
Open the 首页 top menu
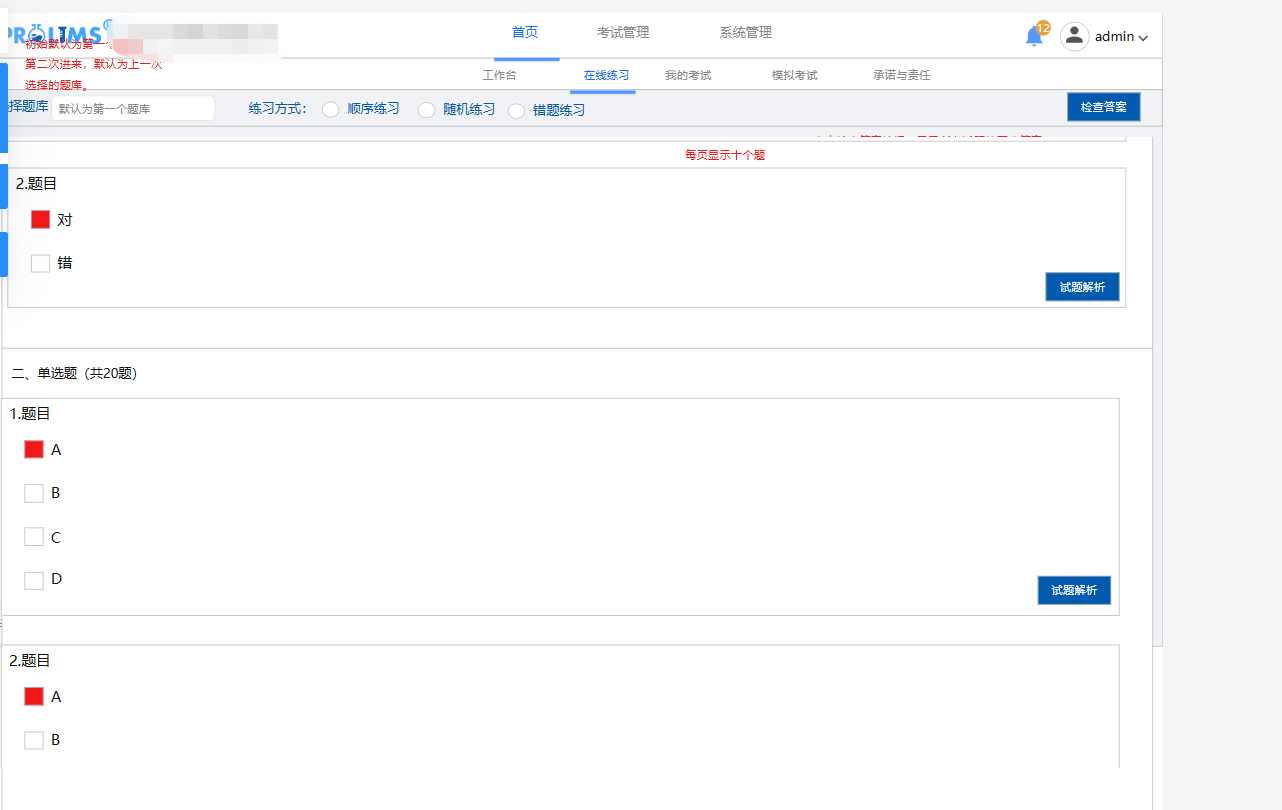(x=525, y=32)
